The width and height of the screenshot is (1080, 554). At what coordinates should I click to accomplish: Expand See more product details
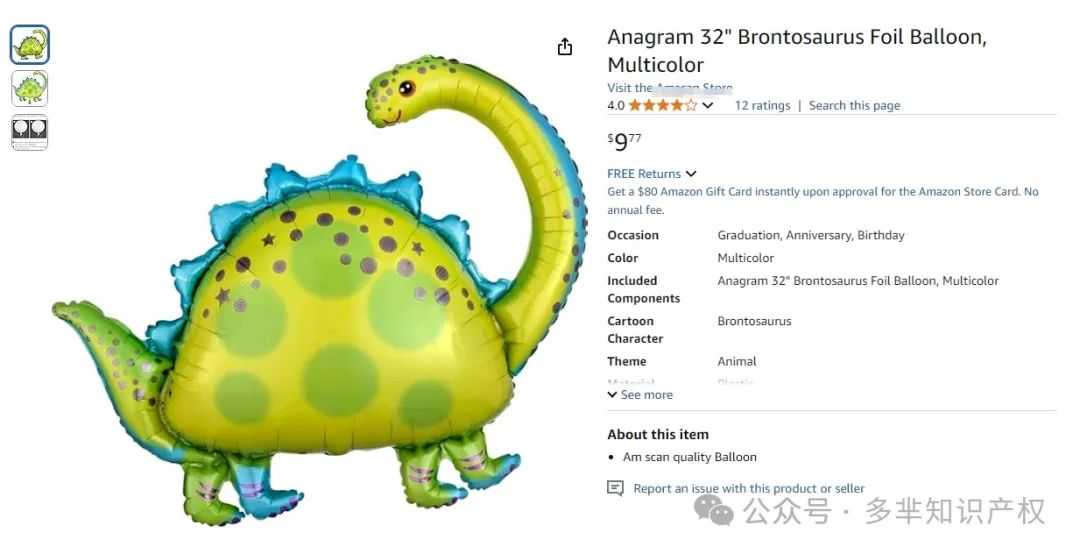[640, 395]
